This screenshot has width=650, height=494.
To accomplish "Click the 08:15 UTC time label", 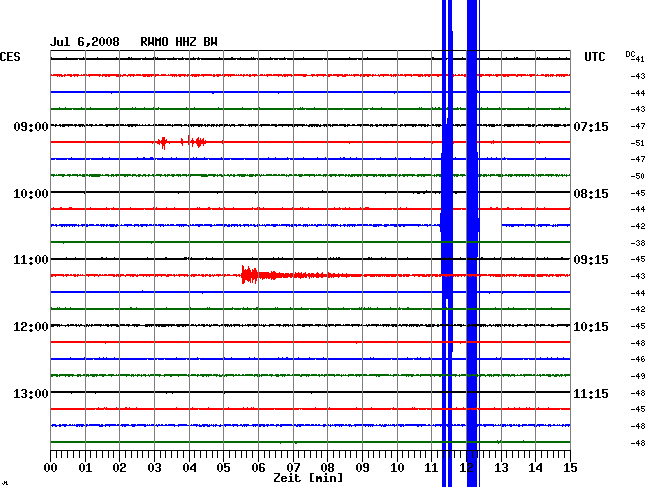I will (x=591, y=194).
